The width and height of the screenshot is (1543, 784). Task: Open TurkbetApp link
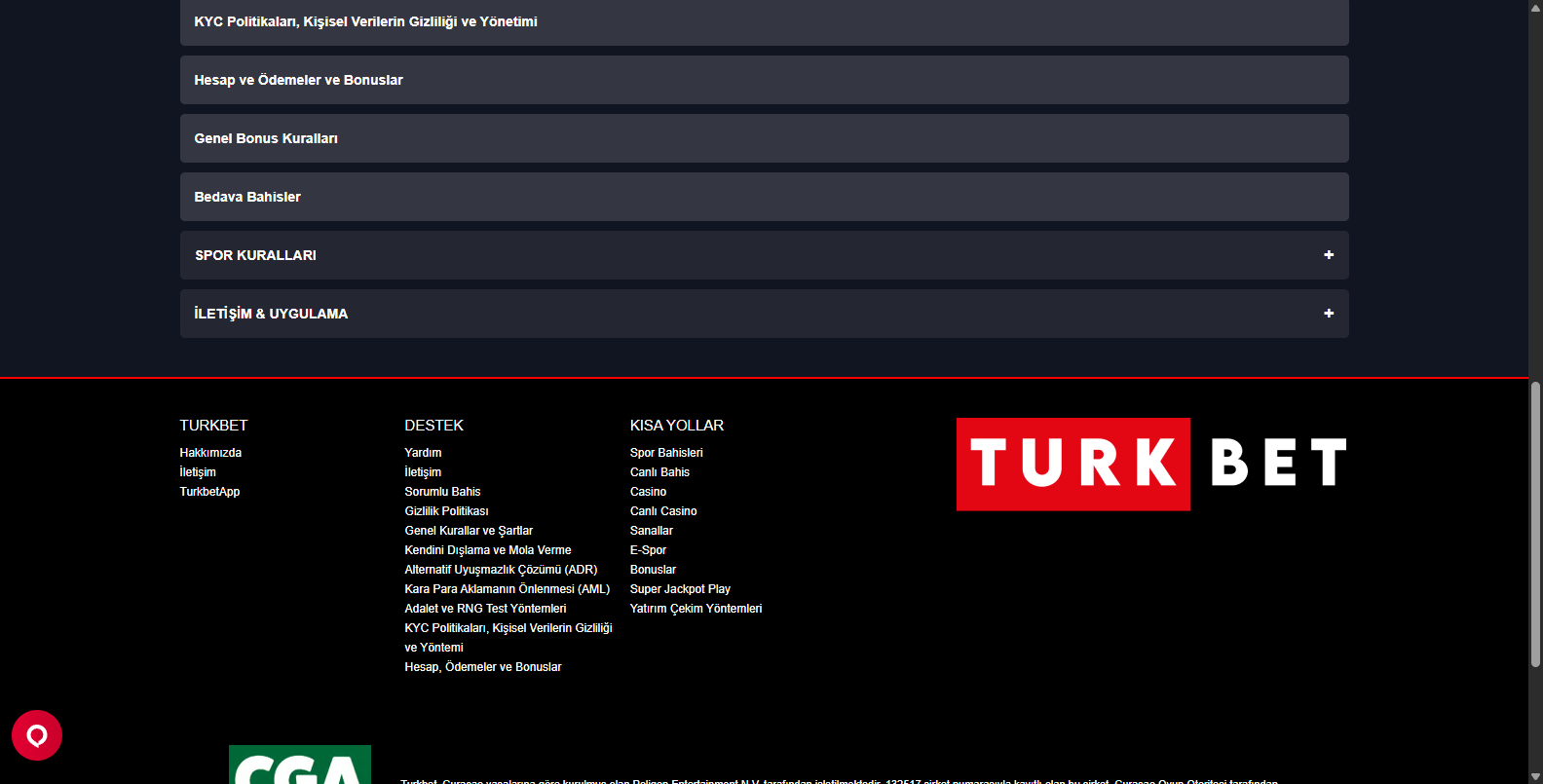tap(209, 492)
